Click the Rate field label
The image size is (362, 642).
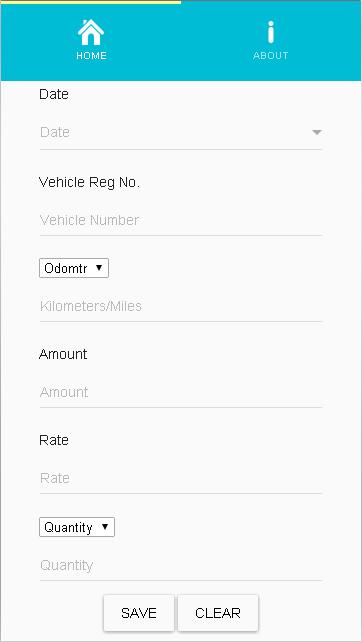click(54, 440)
